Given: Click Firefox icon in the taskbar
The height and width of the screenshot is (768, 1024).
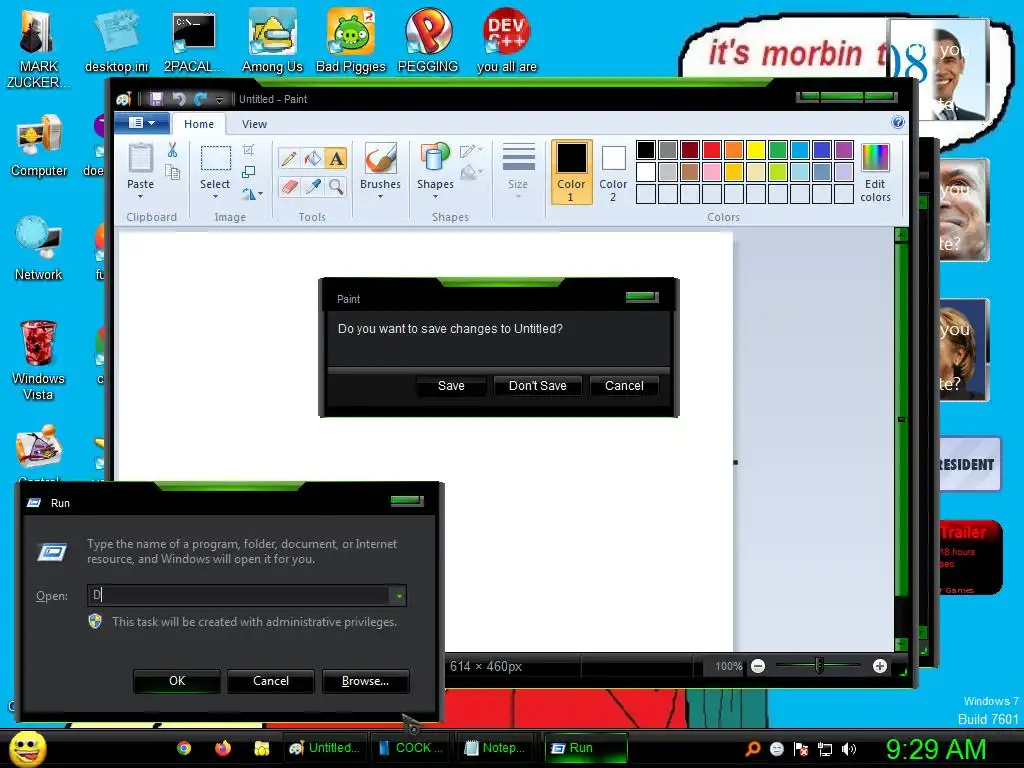Looking at the screenshot, I should pyautogui.click(x=223, y=748).
